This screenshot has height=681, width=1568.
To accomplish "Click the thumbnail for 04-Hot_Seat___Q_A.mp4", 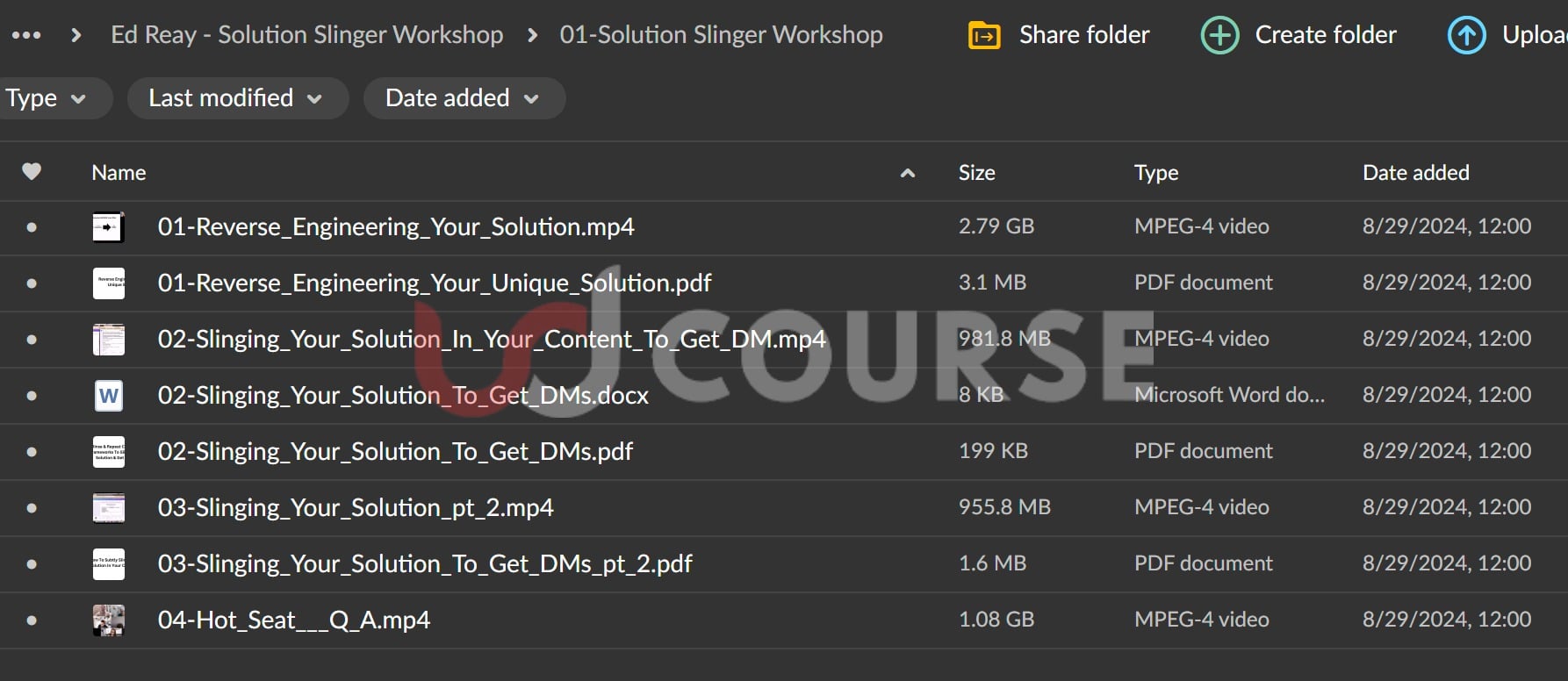I will tap(108, 620).
